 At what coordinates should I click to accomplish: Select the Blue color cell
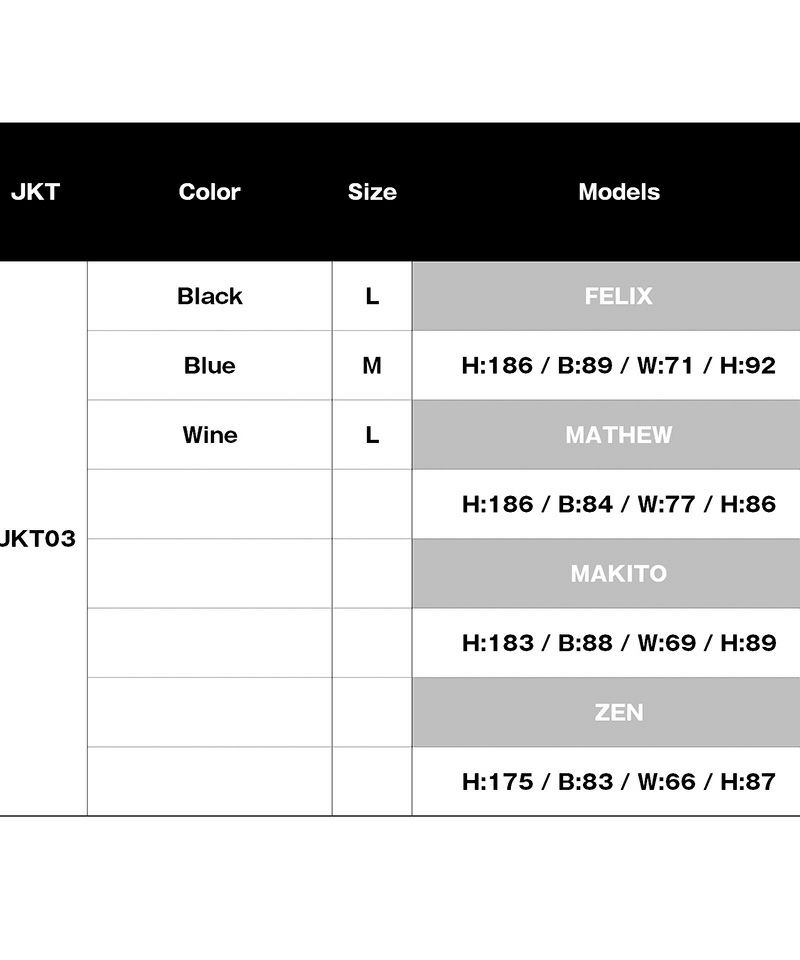coord(210,366)
